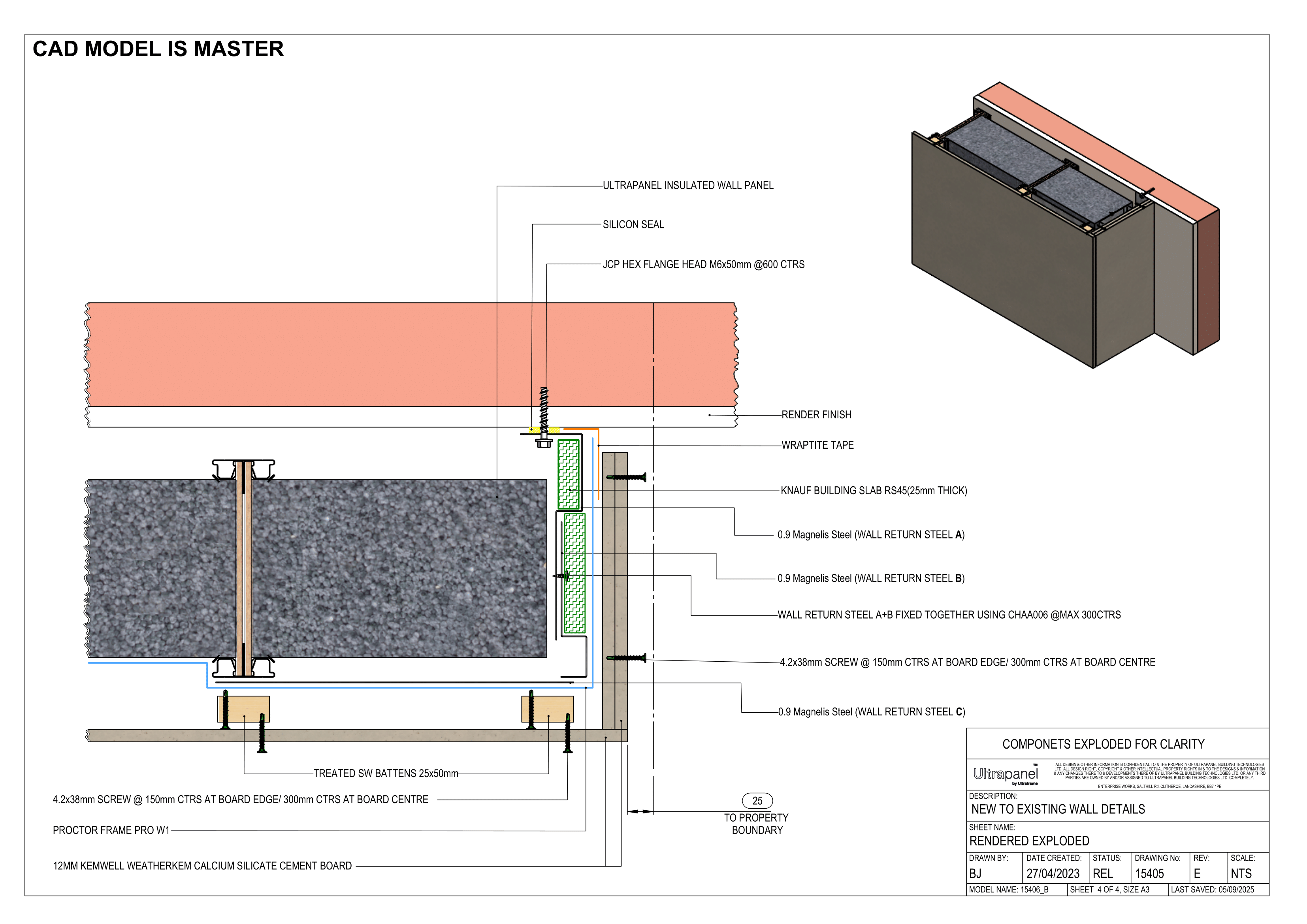The image size is (1307, 924).
Task: Click the 'SILICON SEAL' annotation label
Action: (633, 225)
